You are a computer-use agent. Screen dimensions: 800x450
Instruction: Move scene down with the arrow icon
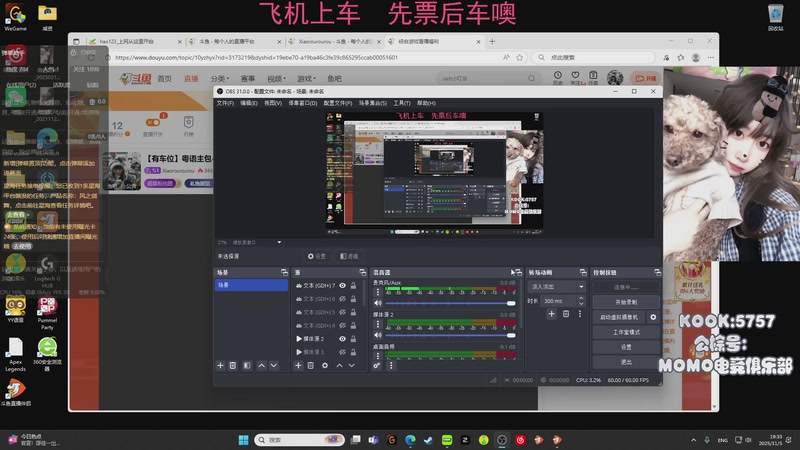point(274,365)
